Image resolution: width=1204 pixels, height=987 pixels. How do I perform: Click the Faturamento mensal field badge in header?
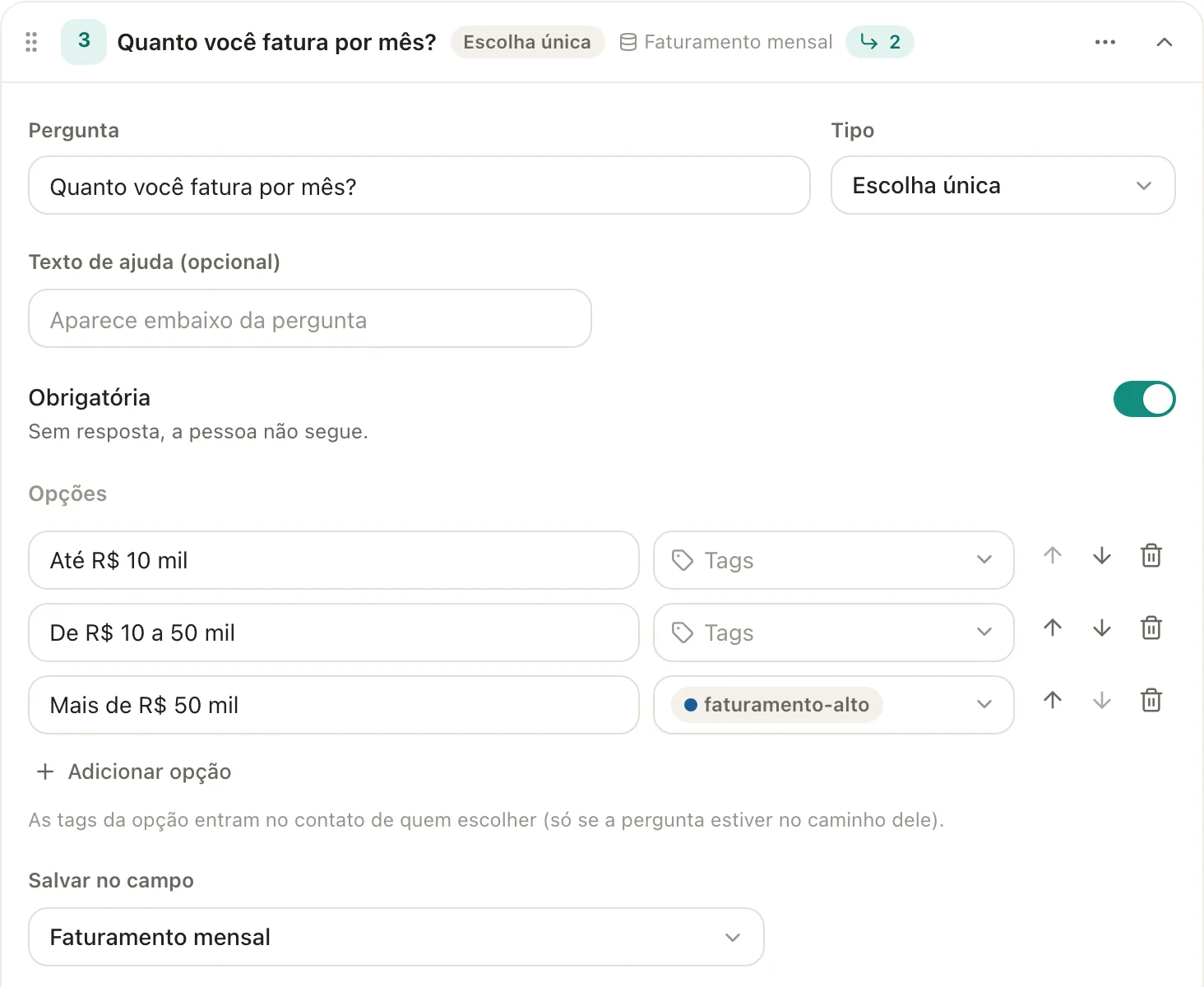pos(726,42)
